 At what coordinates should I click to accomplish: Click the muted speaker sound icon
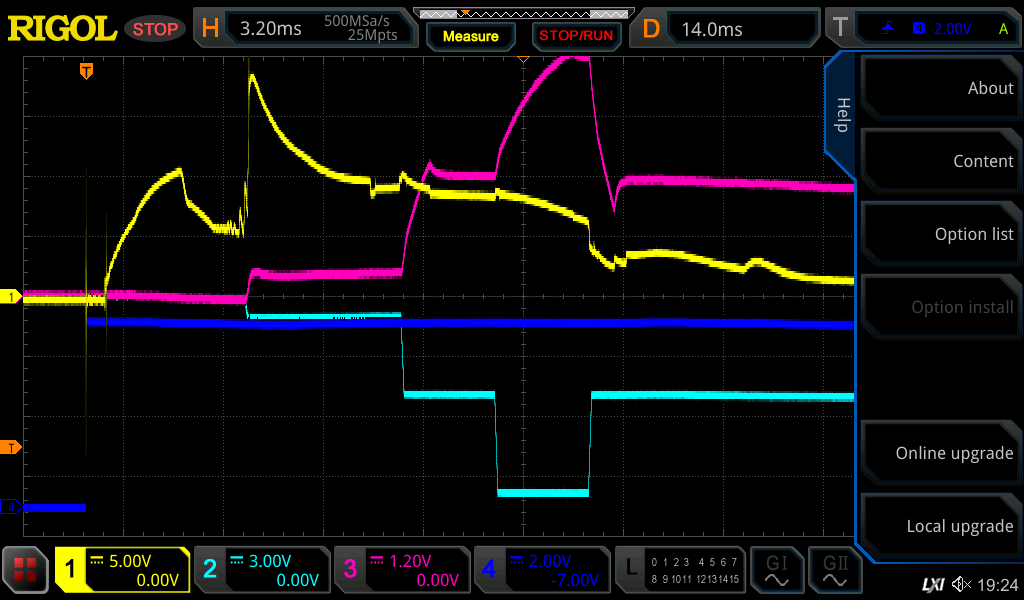coord(961,584)
